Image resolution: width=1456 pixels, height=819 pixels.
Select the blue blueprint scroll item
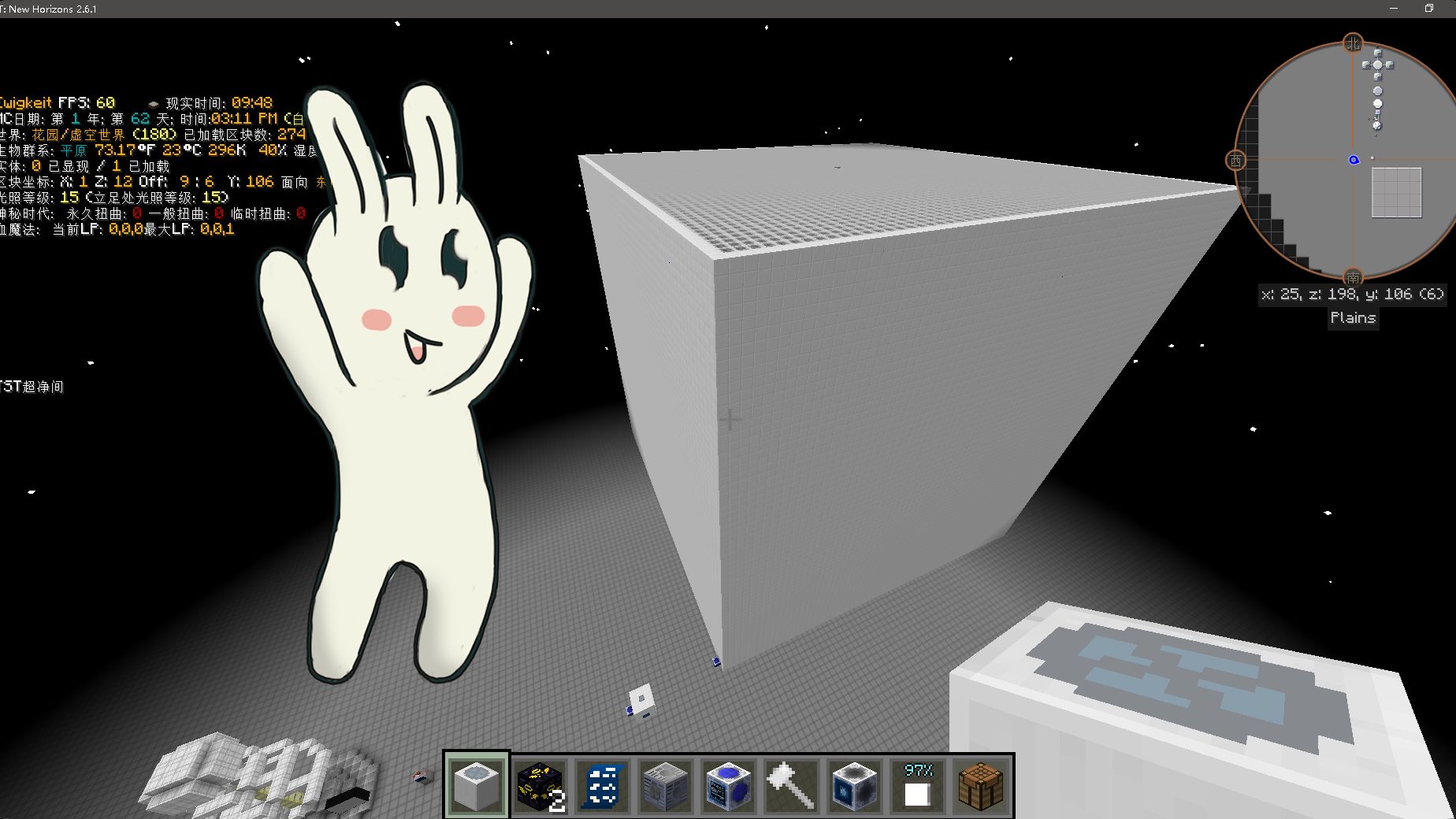pos(603,785)
